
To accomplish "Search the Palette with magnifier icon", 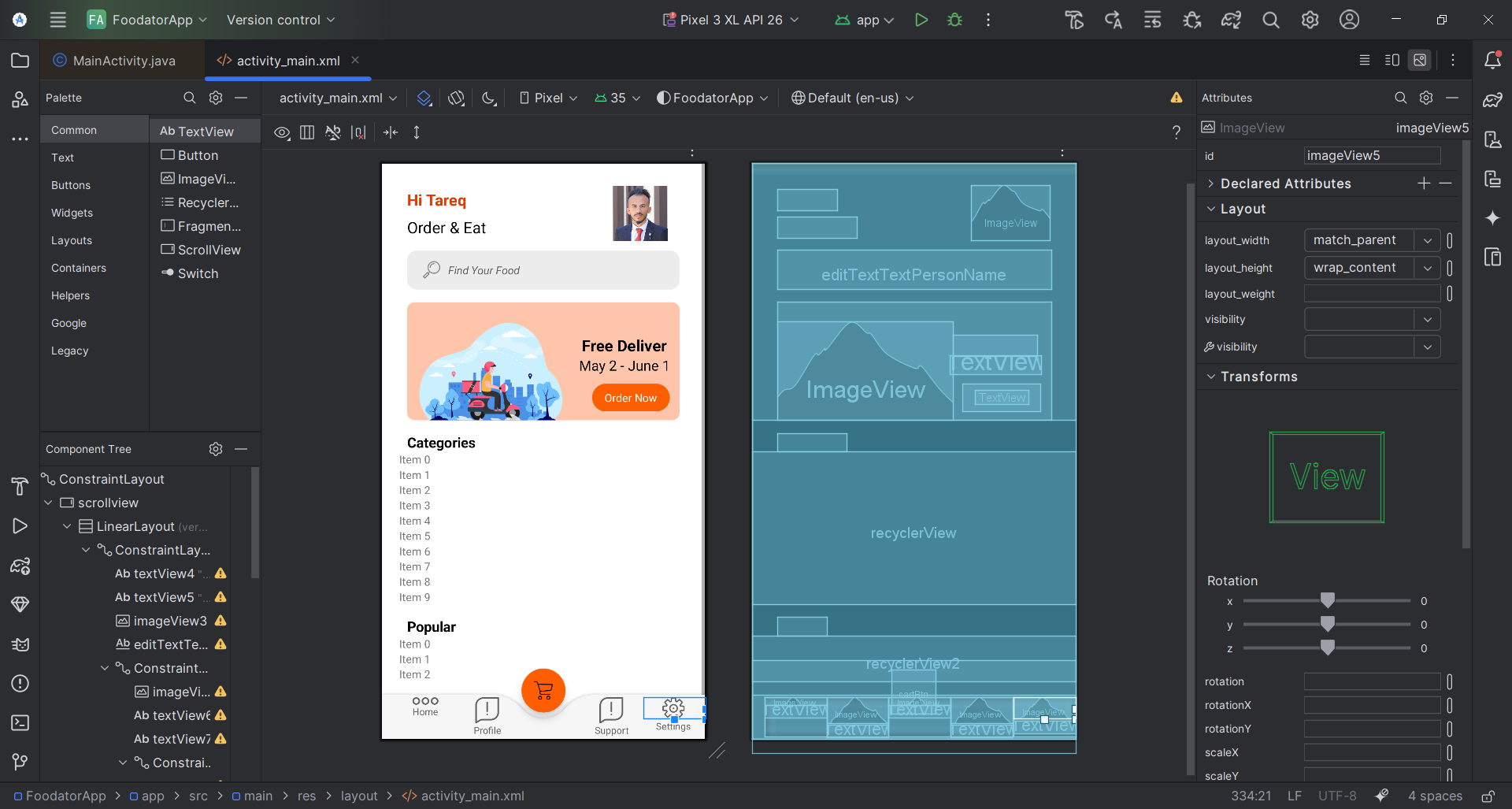I will (189, 98).
